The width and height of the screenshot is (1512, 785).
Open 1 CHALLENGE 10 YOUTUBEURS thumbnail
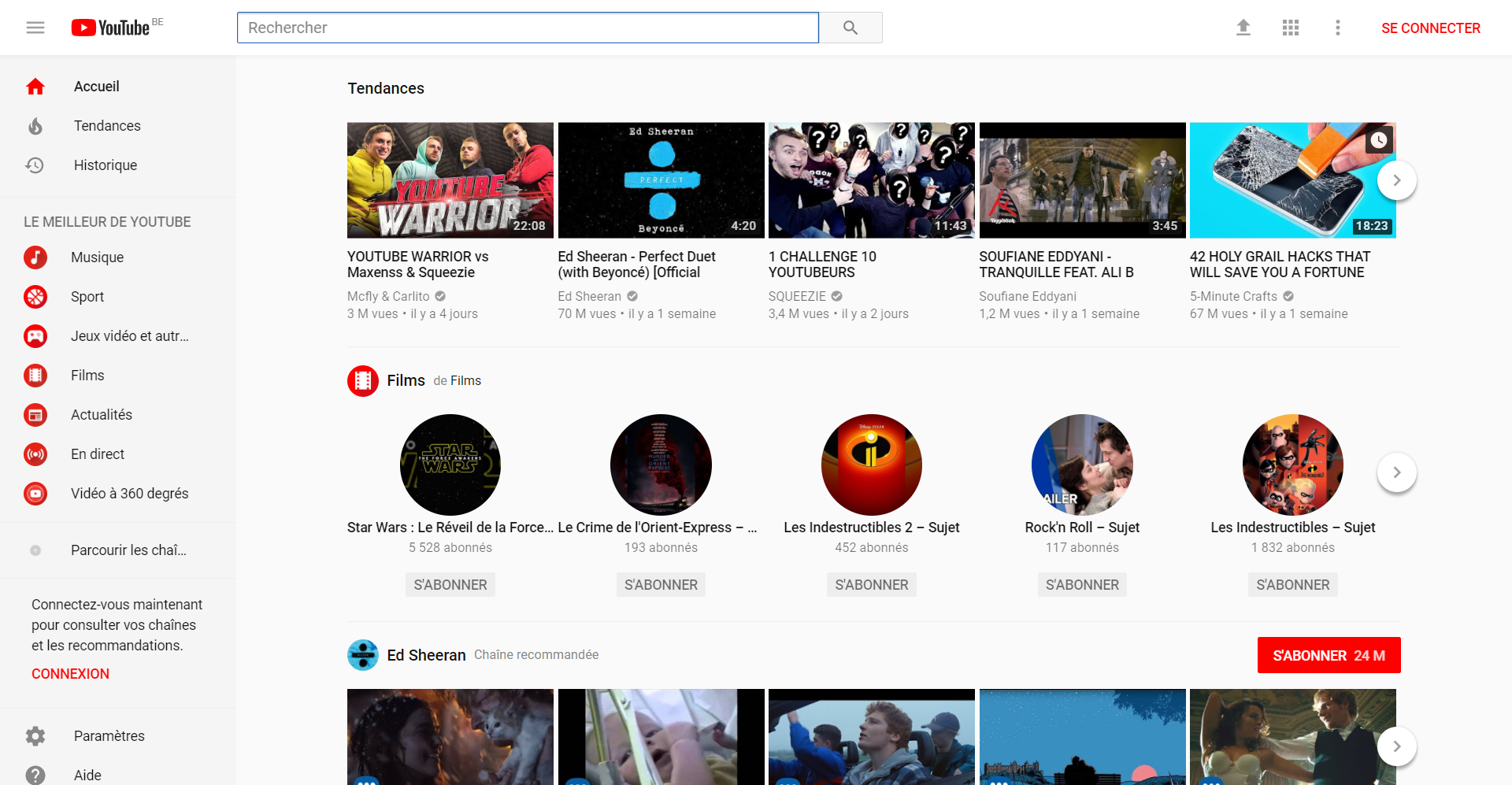coord(872,180)
